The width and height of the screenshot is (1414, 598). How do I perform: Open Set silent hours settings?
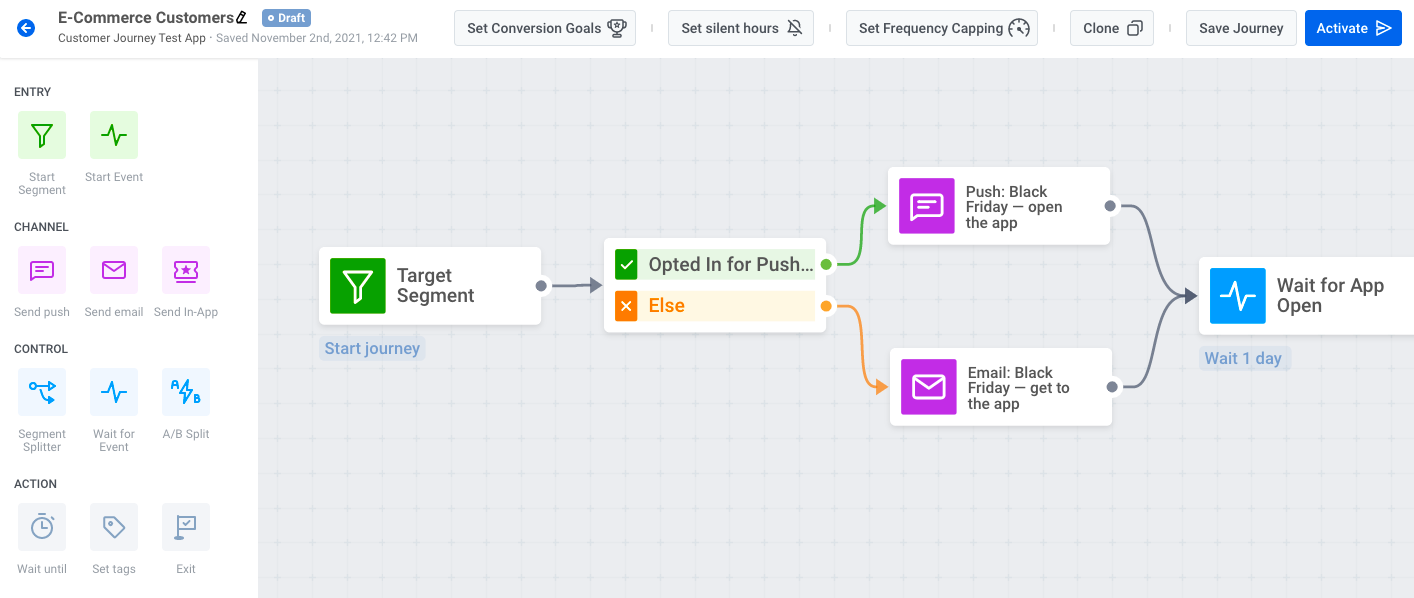coord(741,28)
